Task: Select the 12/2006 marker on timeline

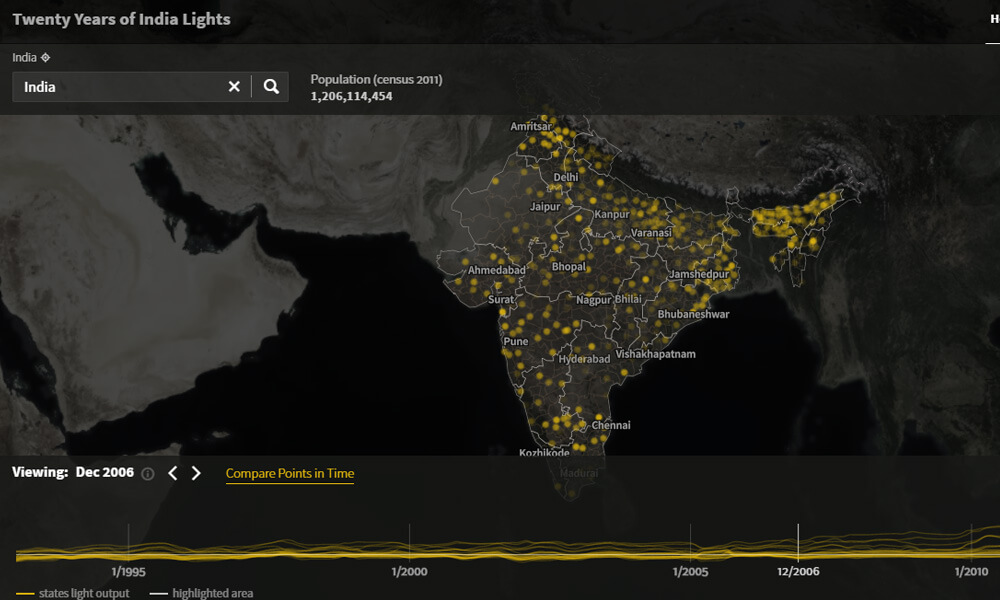Action: (x=798, y=572)
